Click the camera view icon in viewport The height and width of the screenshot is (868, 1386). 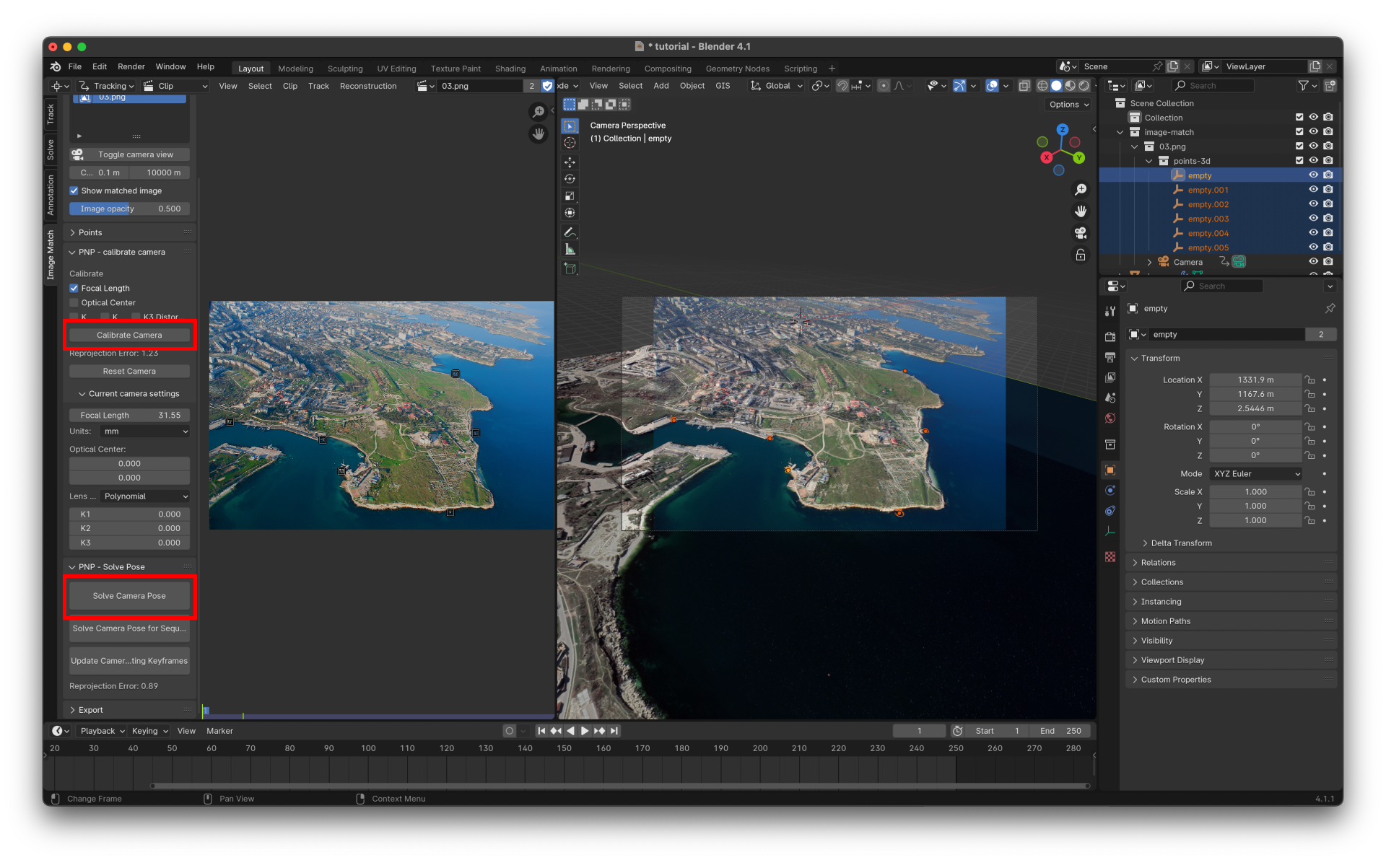coord(1081,233)
